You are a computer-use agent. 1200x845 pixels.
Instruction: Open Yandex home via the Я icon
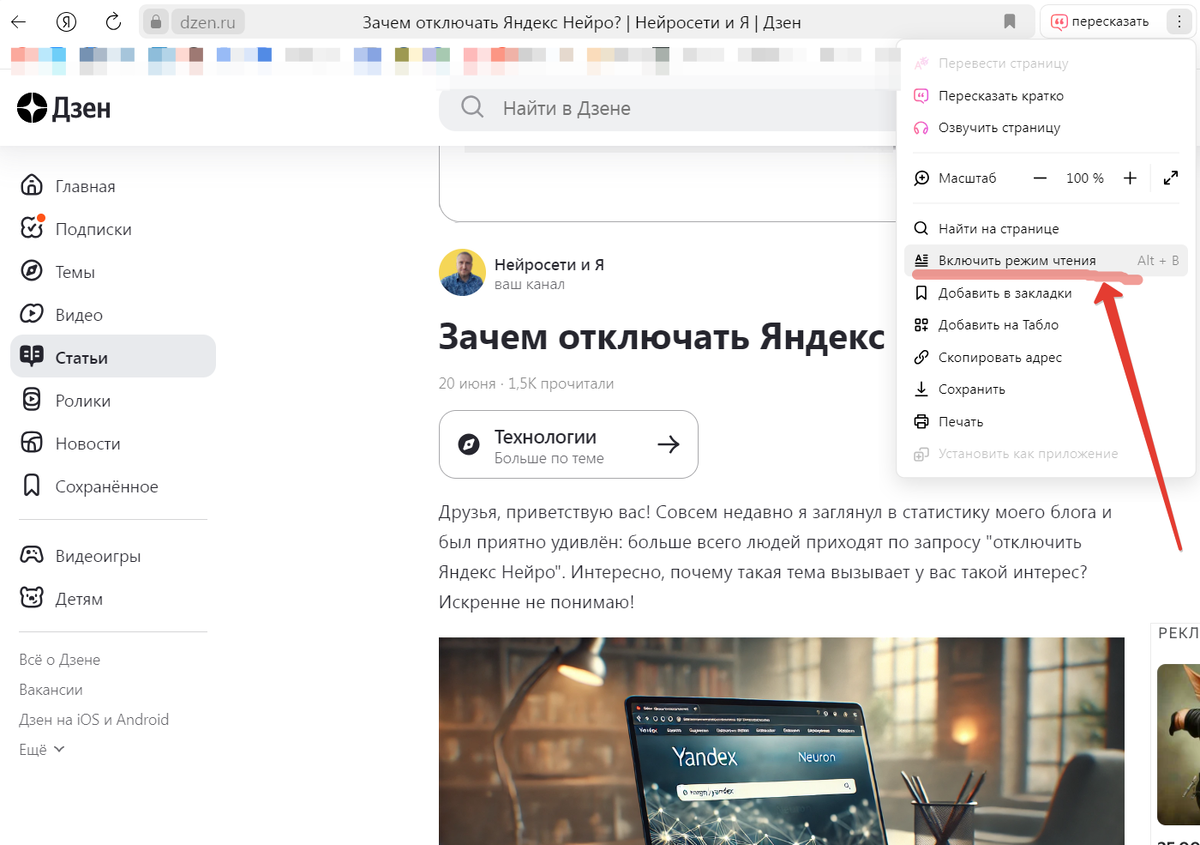(x=67, y=21)
